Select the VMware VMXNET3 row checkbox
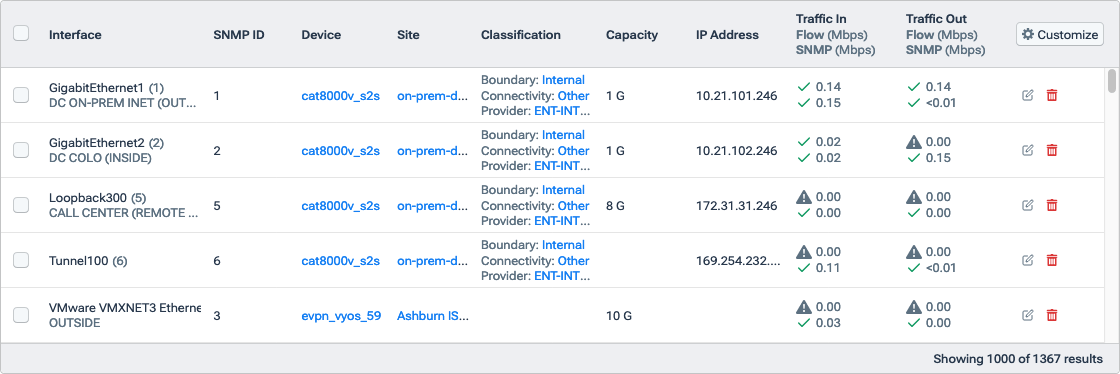Screen dimensions: 1120x374 (21, 315)
